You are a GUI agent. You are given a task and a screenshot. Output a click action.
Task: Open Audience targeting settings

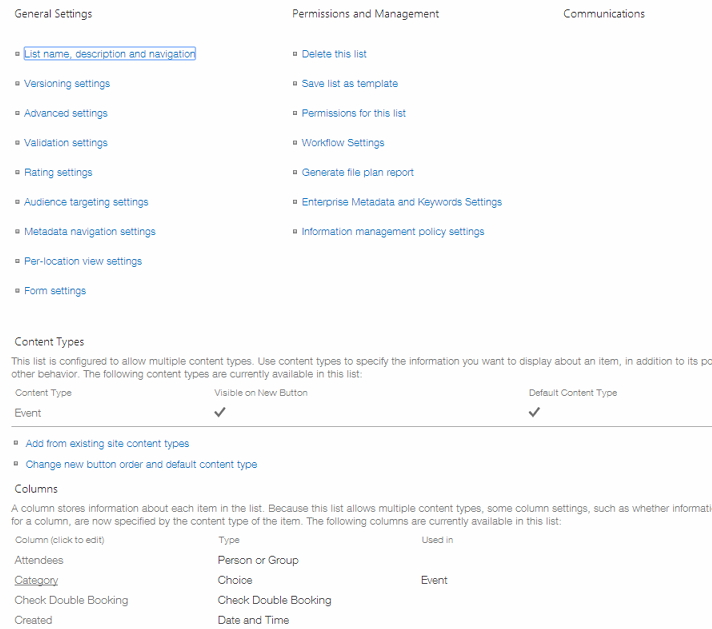(x=86, y=202)
